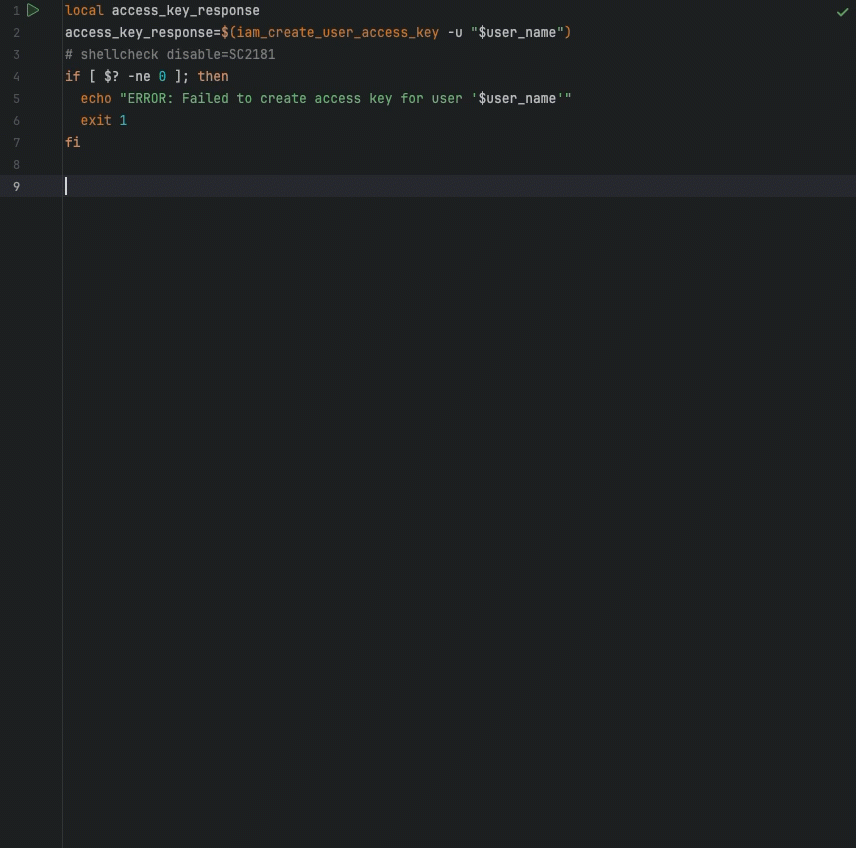The width and height of the screenshot is (856, 848).
Task: Click the echo command on line 5
Action: 97,98
